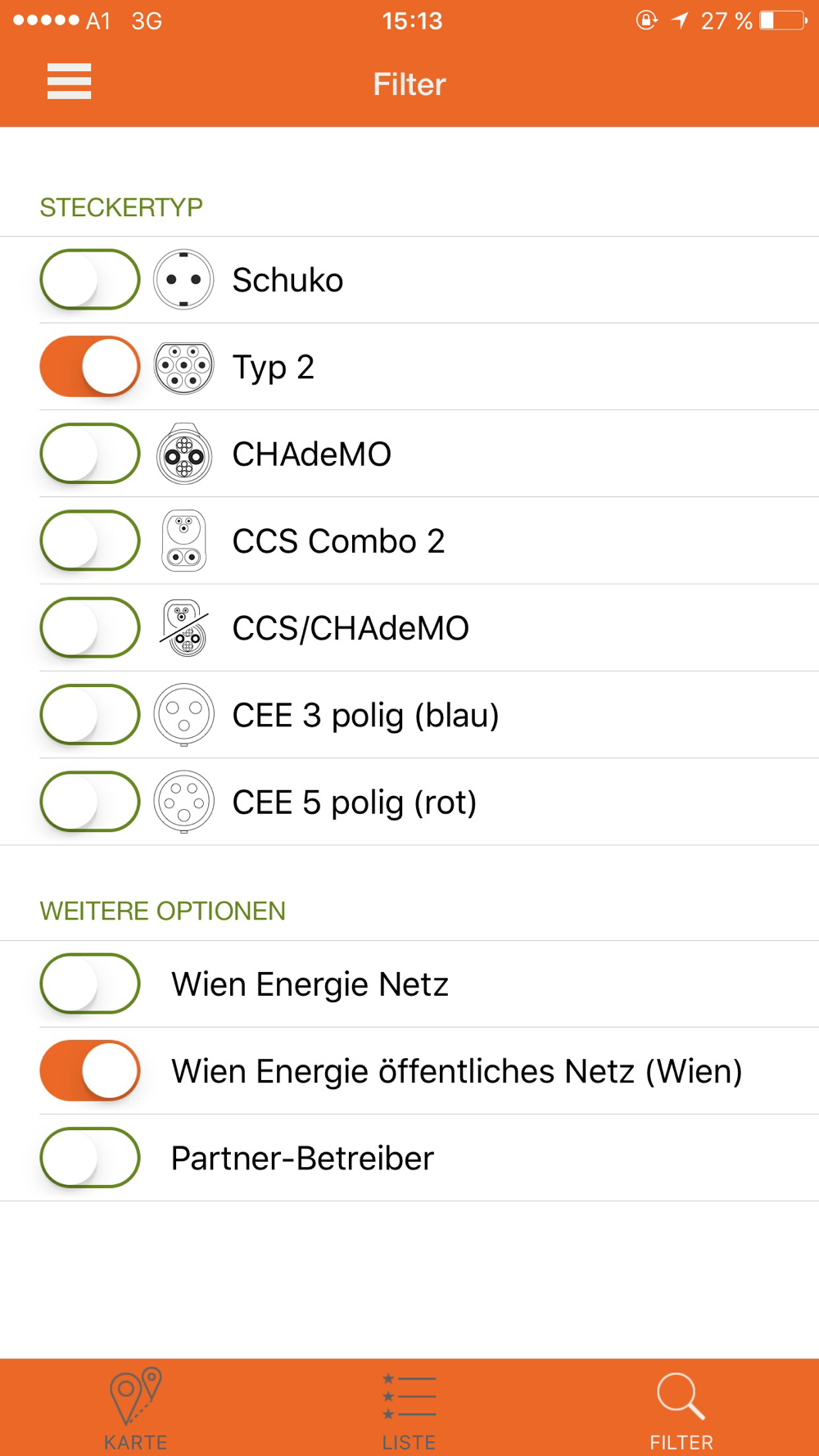Viewport: 819px width, 1456px height.
Task: Tap the CEE 5 polig (rot) label
Action: [x=354, y=803]
